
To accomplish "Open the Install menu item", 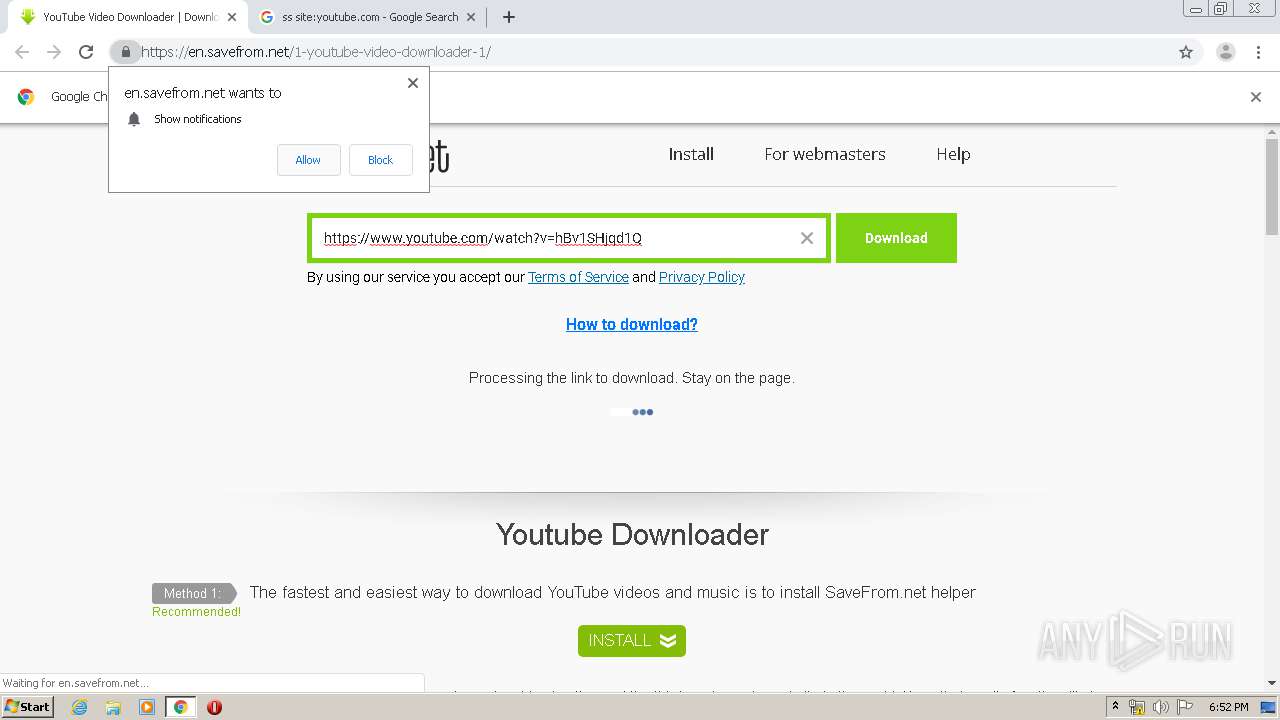I will (x=691, y=154).
